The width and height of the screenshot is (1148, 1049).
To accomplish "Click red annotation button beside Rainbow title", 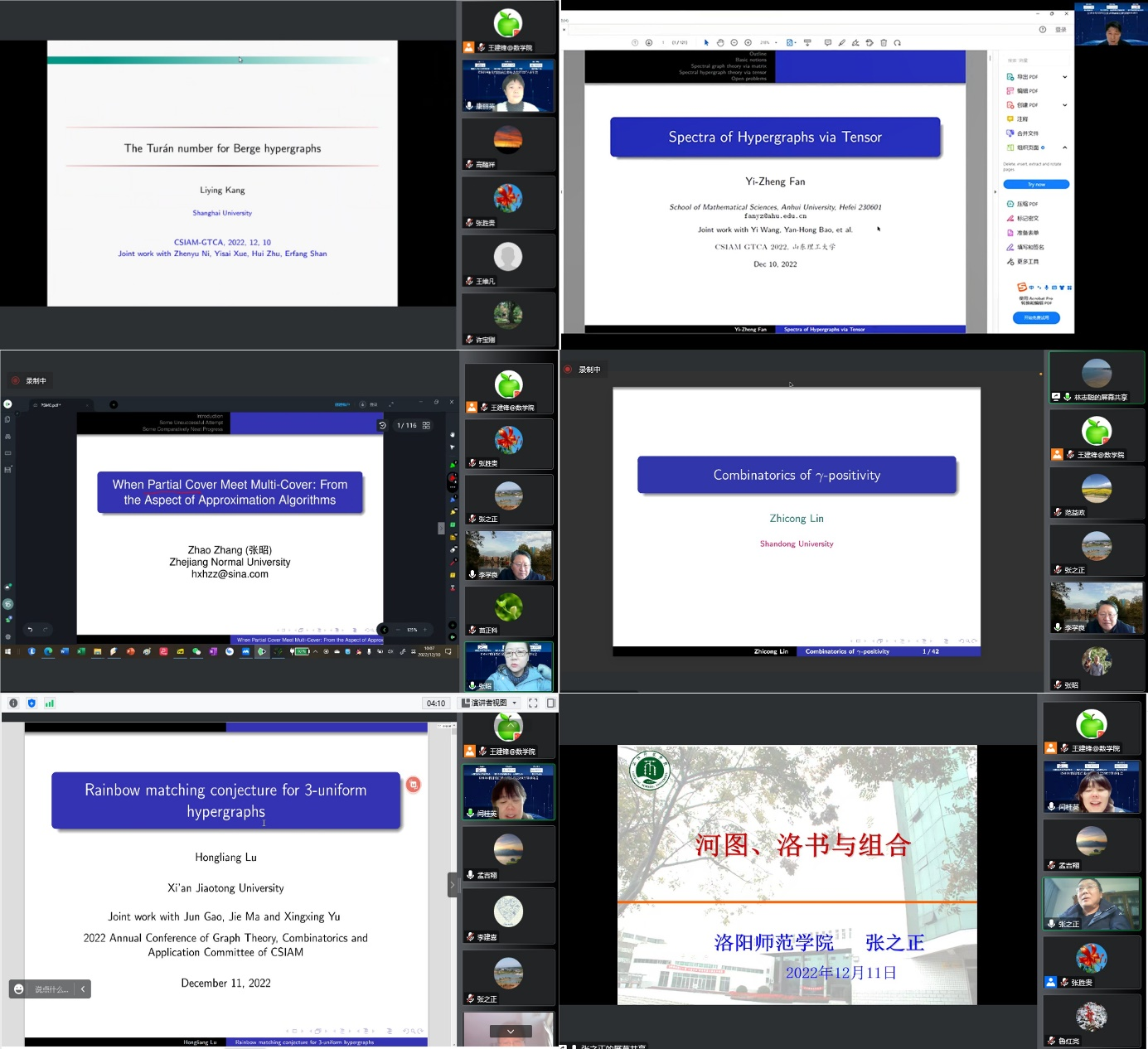I will point(413,784).
